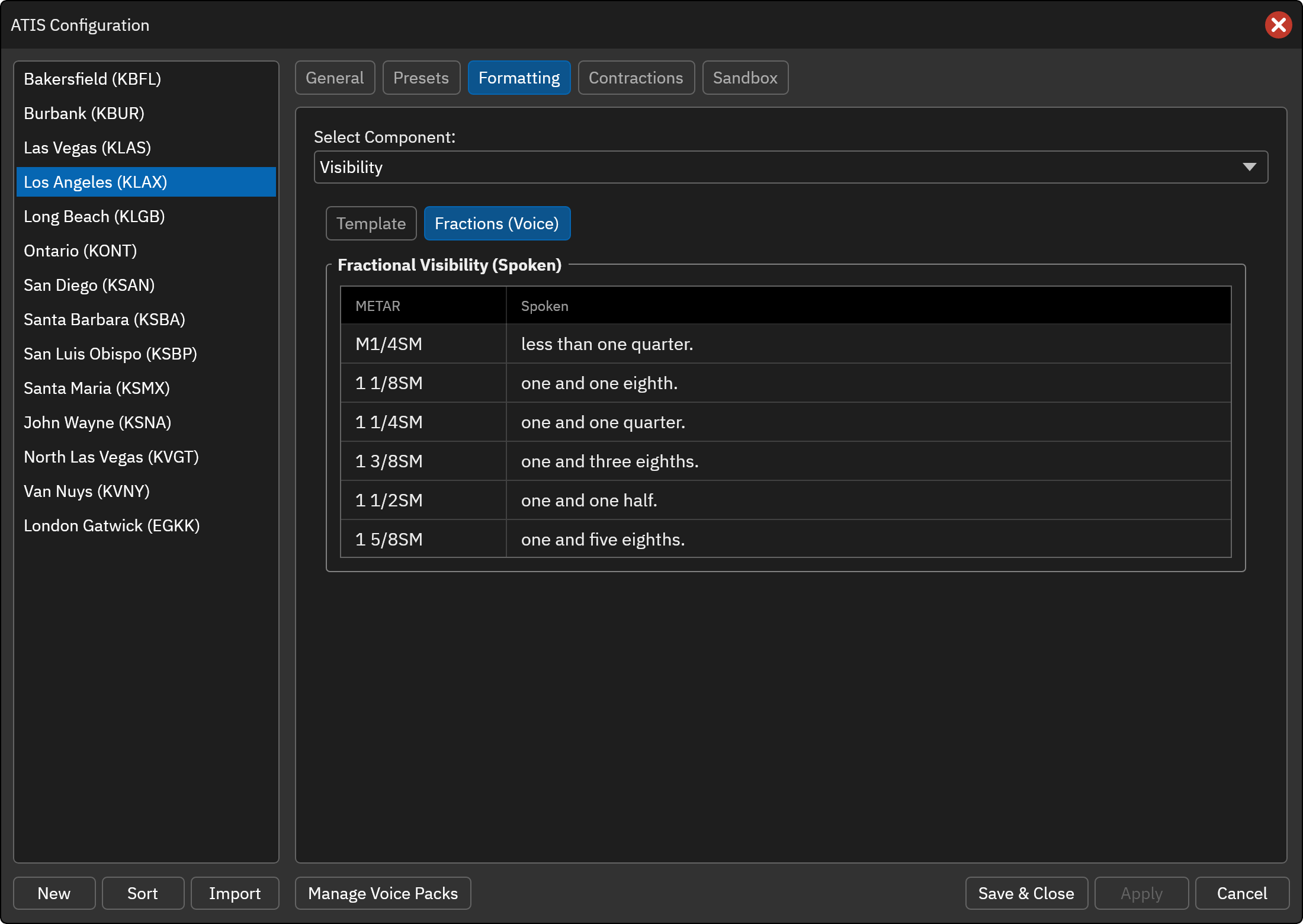Cancel the configuration changes
The image size is (1303, 924).
tap(1242, 893)
